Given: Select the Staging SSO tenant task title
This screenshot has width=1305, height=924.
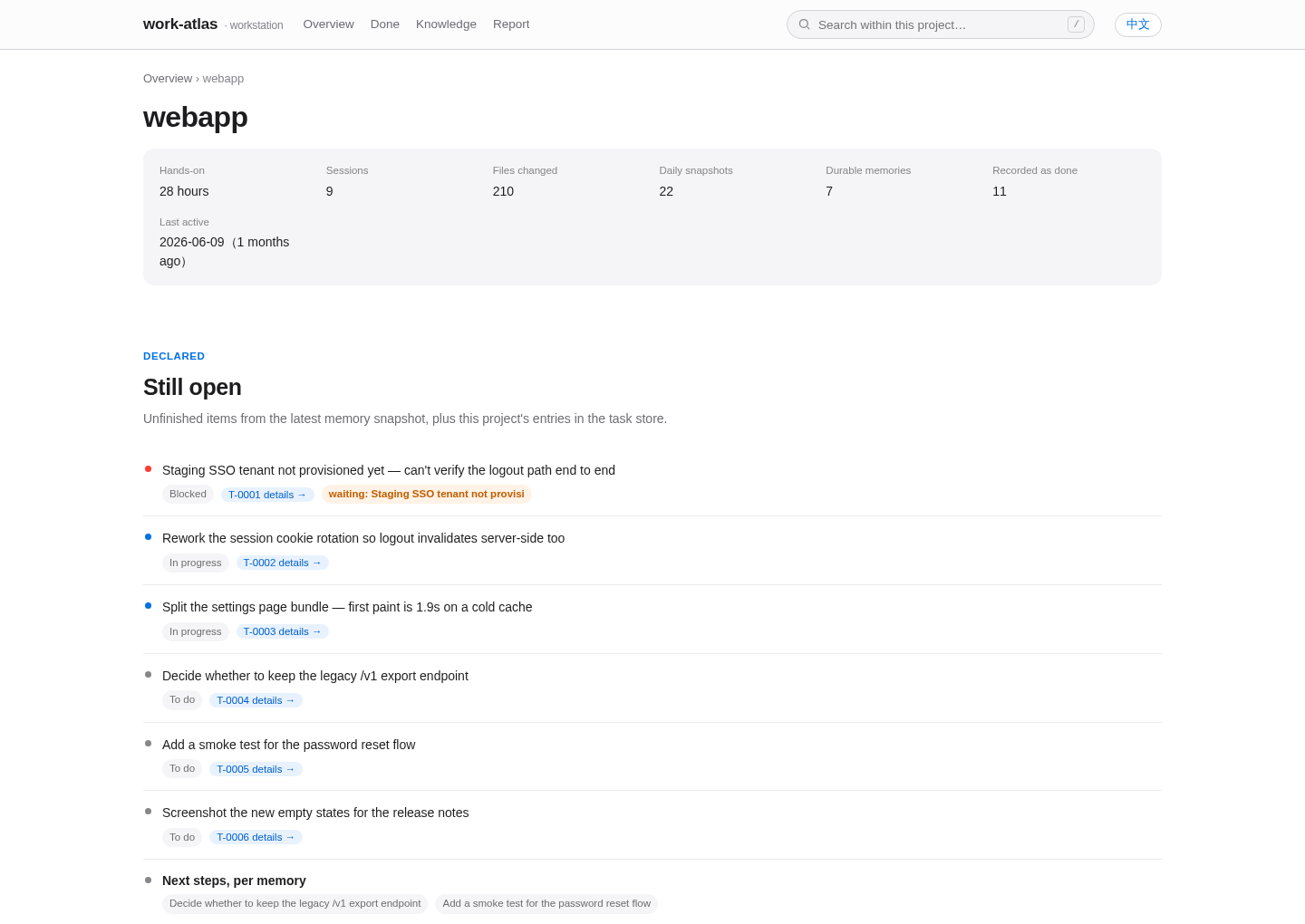Looking at the screenshot, I should tap(389, 470).
